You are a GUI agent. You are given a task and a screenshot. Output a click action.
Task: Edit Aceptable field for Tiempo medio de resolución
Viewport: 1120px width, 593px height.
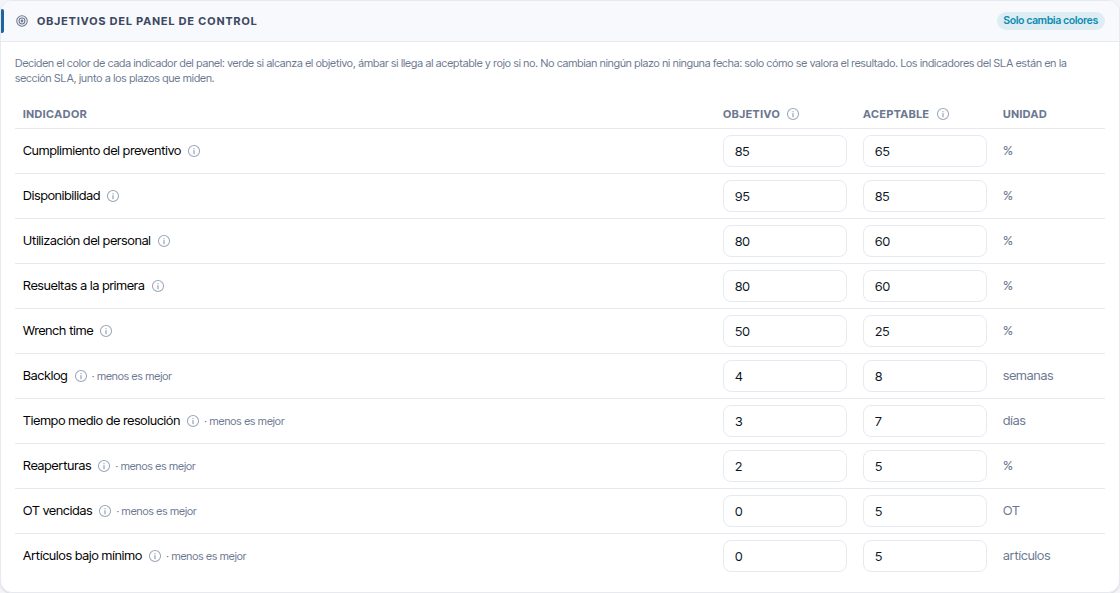(x=925, y=422)
